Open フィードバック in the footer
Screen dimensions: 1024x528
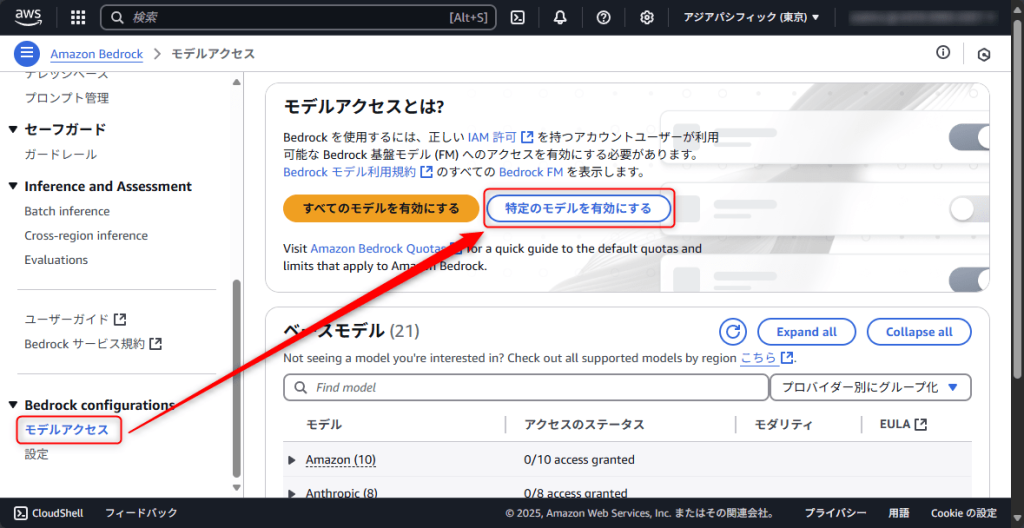pyautogui.click(x=141, y=513)
